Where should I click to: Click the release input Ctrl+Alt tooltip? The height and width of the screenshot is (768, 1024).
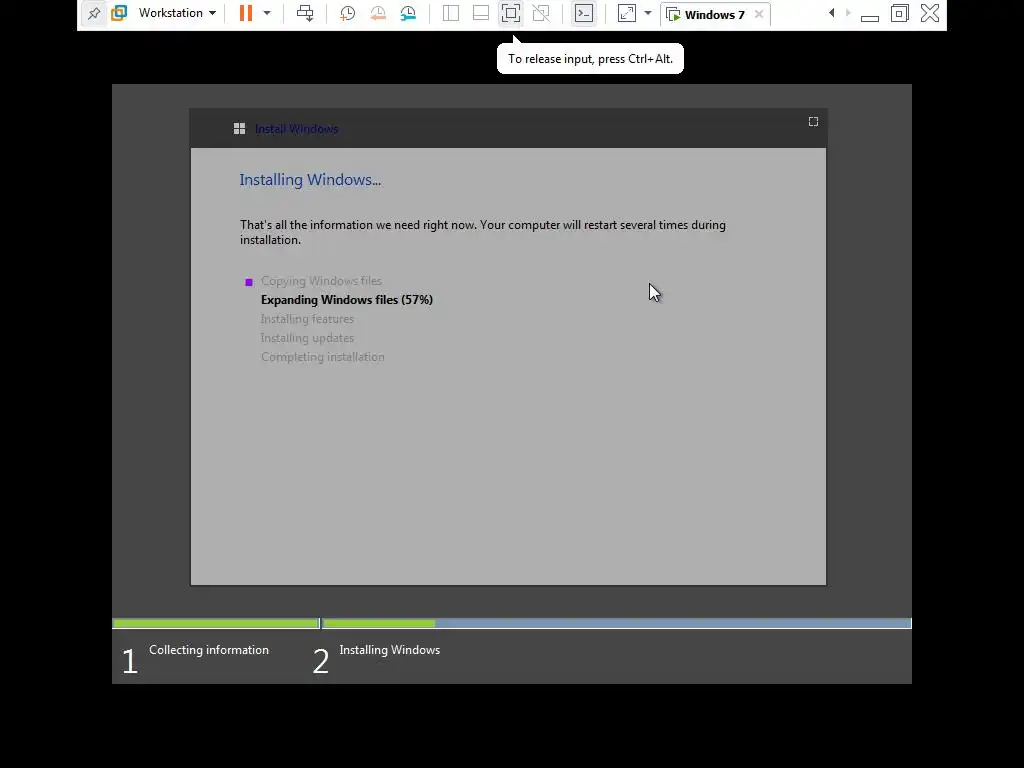(x=590, y=59)
